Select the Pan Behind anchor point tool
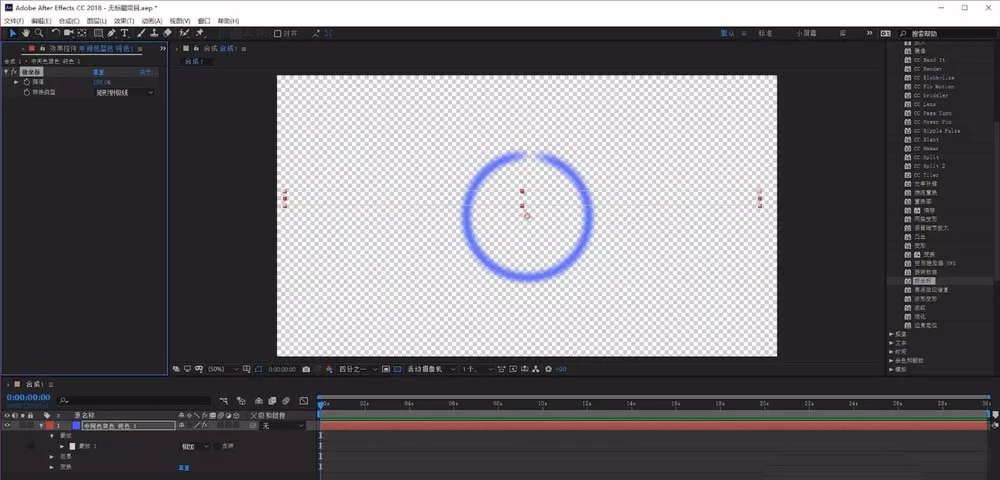Screen dimensions: 1000x480 [x=82, y=33]
